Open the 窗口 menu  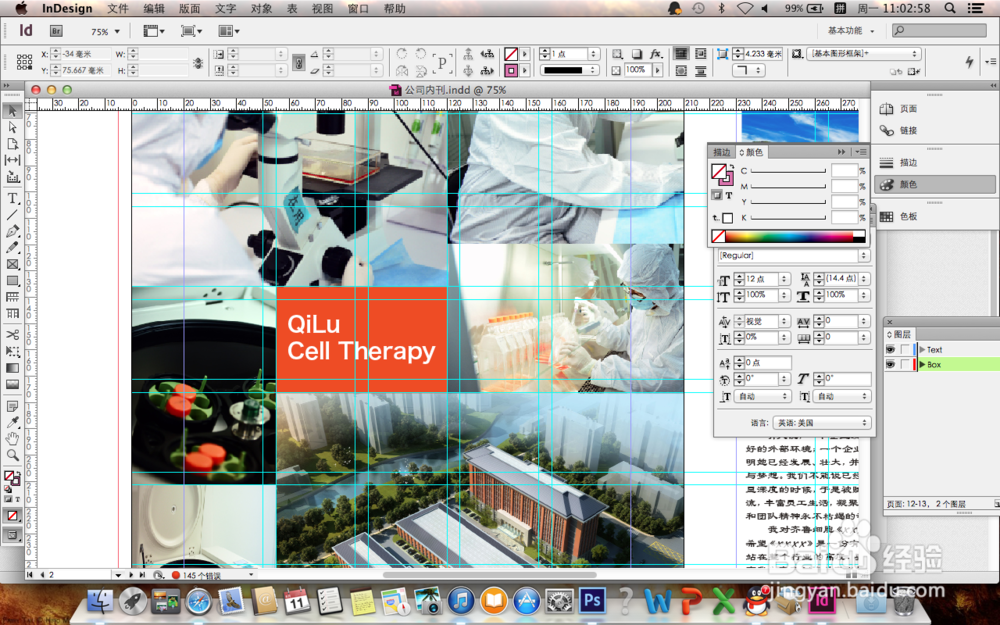[x=358, y=8]
